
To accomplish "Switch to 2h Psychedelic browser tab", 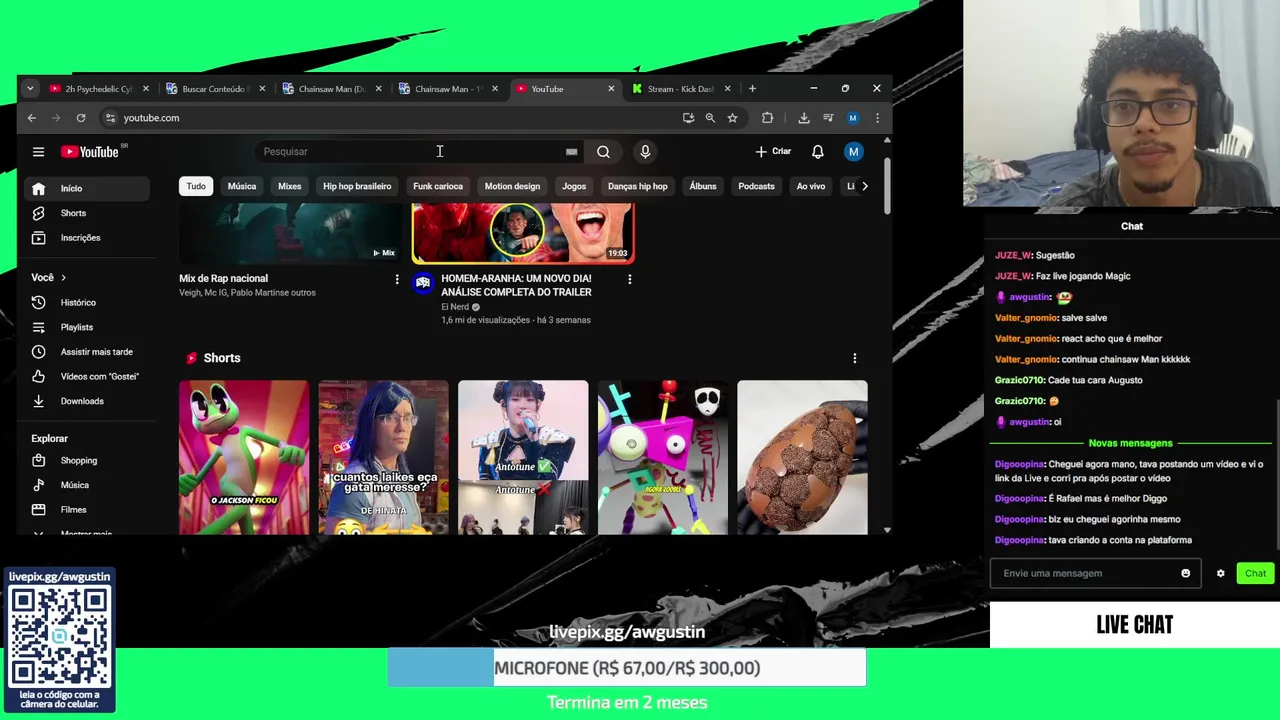I will coord(96,89).
